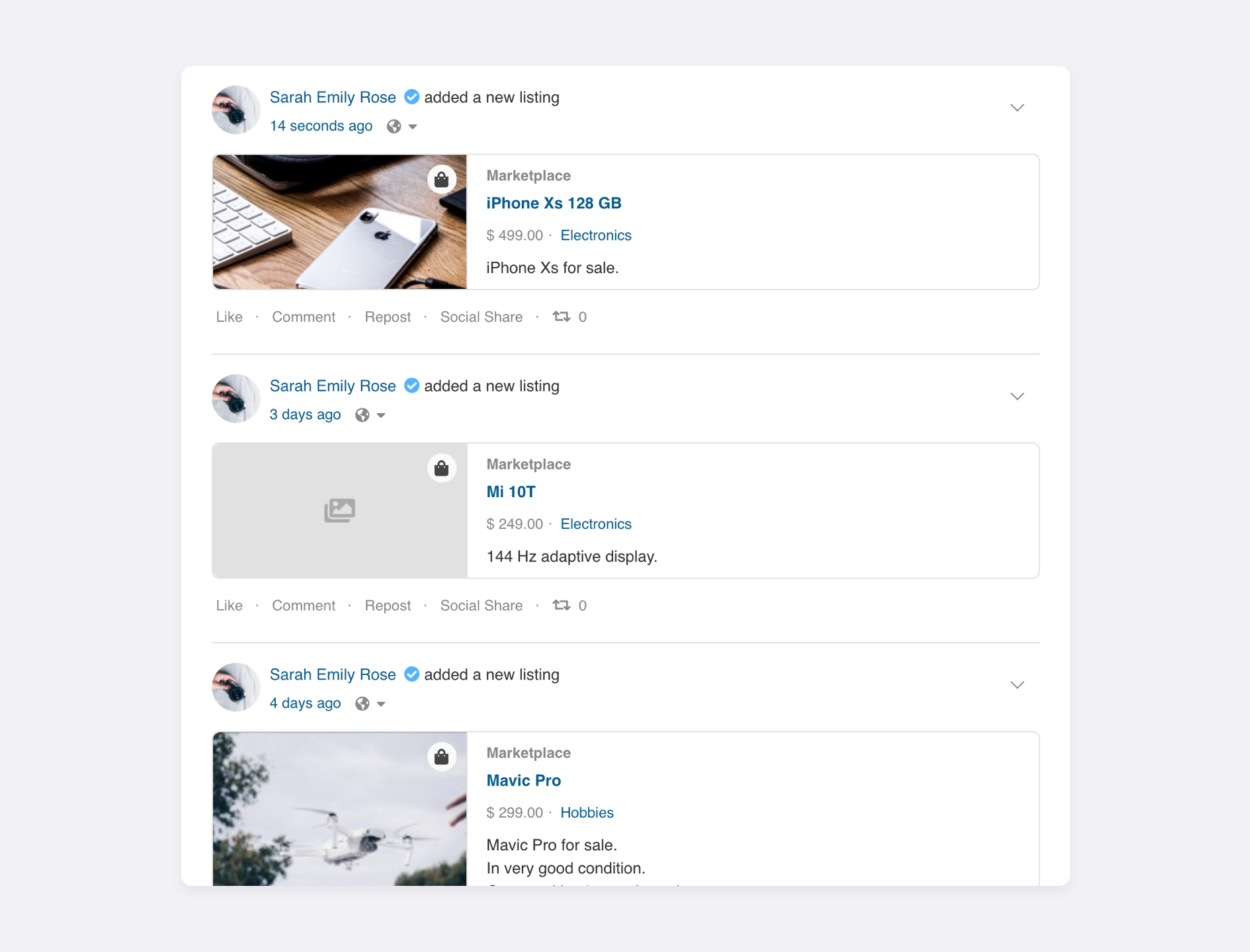Click the Mi 10T placeholder image thumbnail
This screenshot has width=1250, height=952.
tap(339, 510)
